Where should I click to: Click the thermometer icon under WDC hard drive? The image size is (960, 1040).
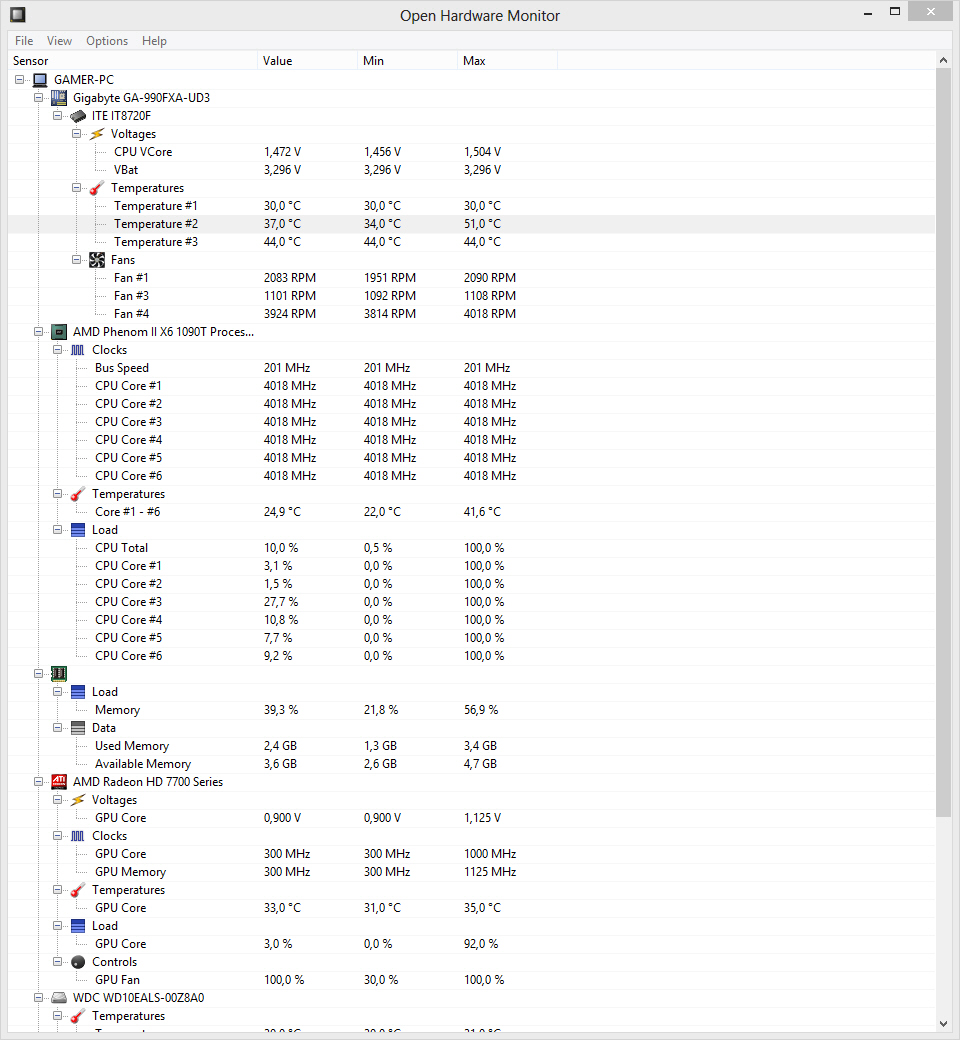pos(78,1015)
